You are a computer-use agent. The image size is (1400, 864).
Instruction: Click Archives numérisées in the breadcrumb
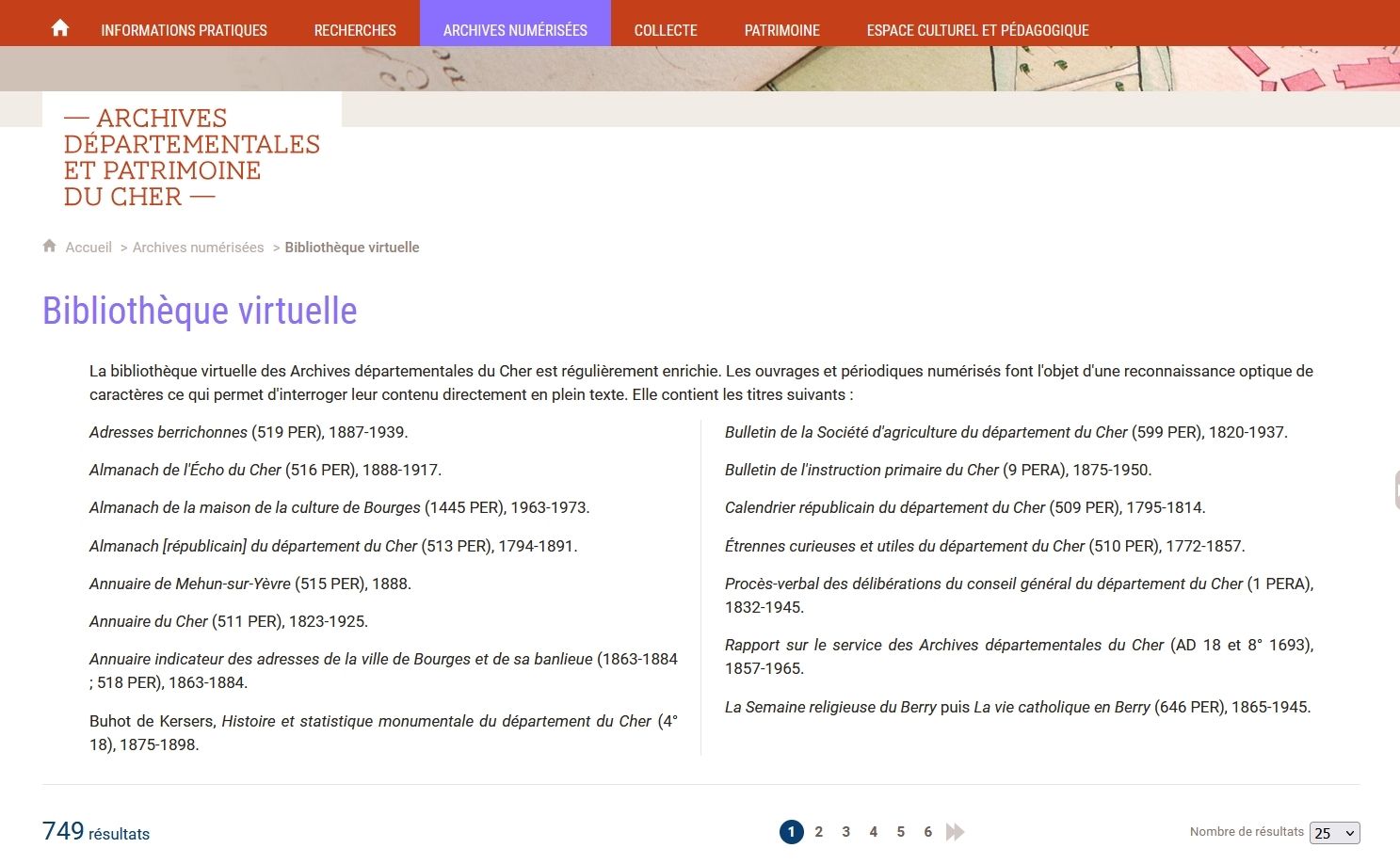[198, 247]
